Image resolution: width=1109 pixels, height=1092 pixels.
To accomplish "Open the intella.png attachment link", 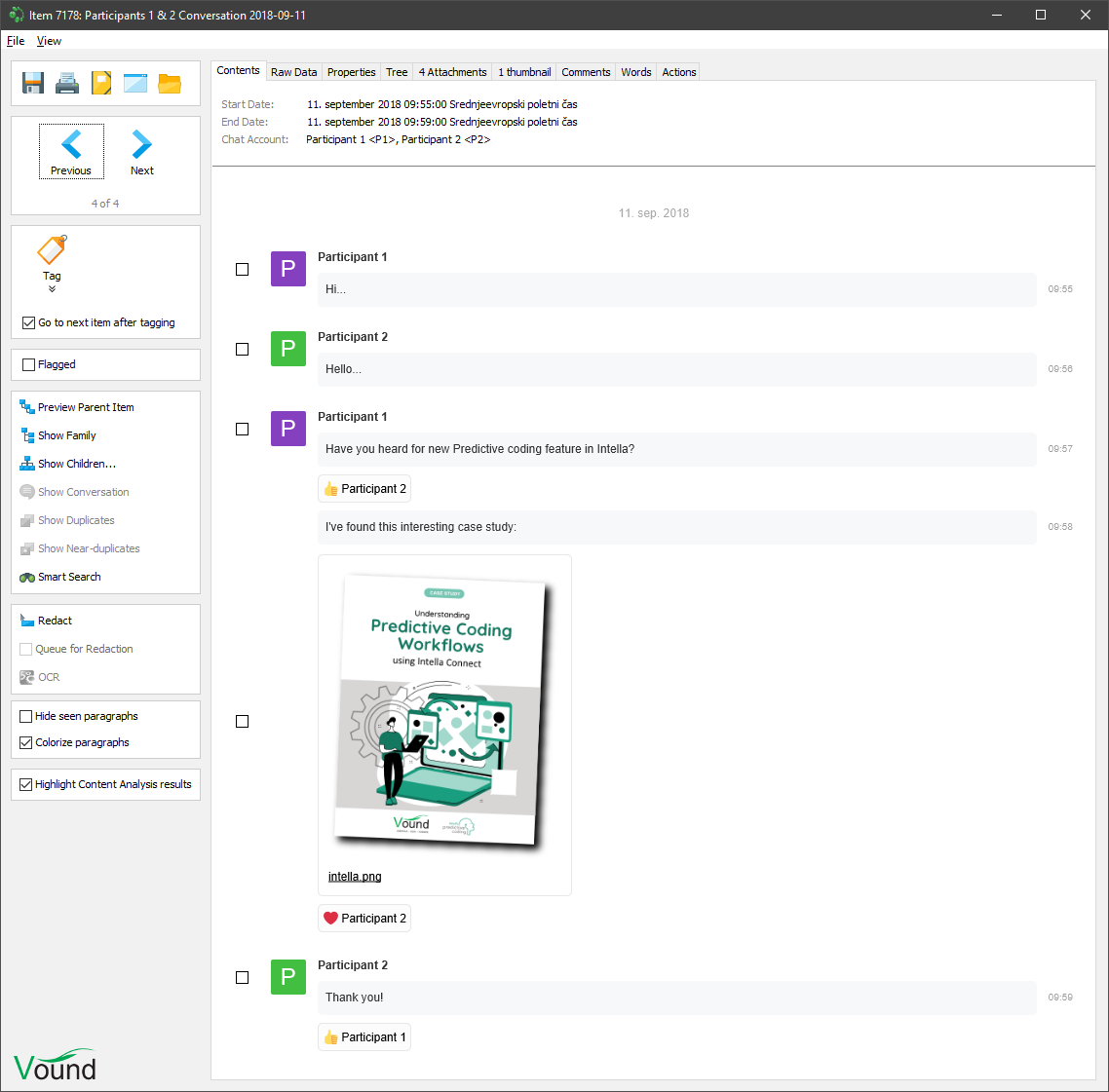I will click(355, 877).
